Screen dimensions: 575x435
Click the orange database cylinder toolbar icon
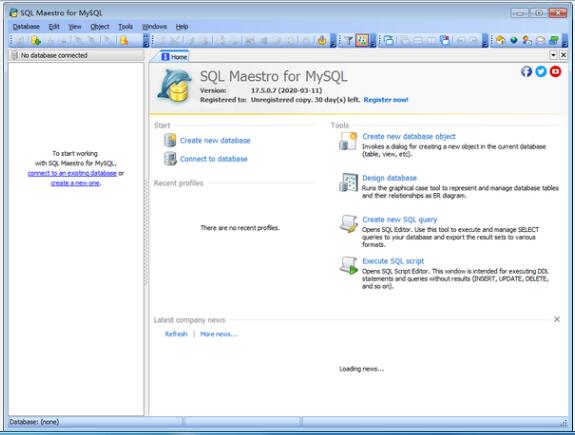tap(124, 40)
